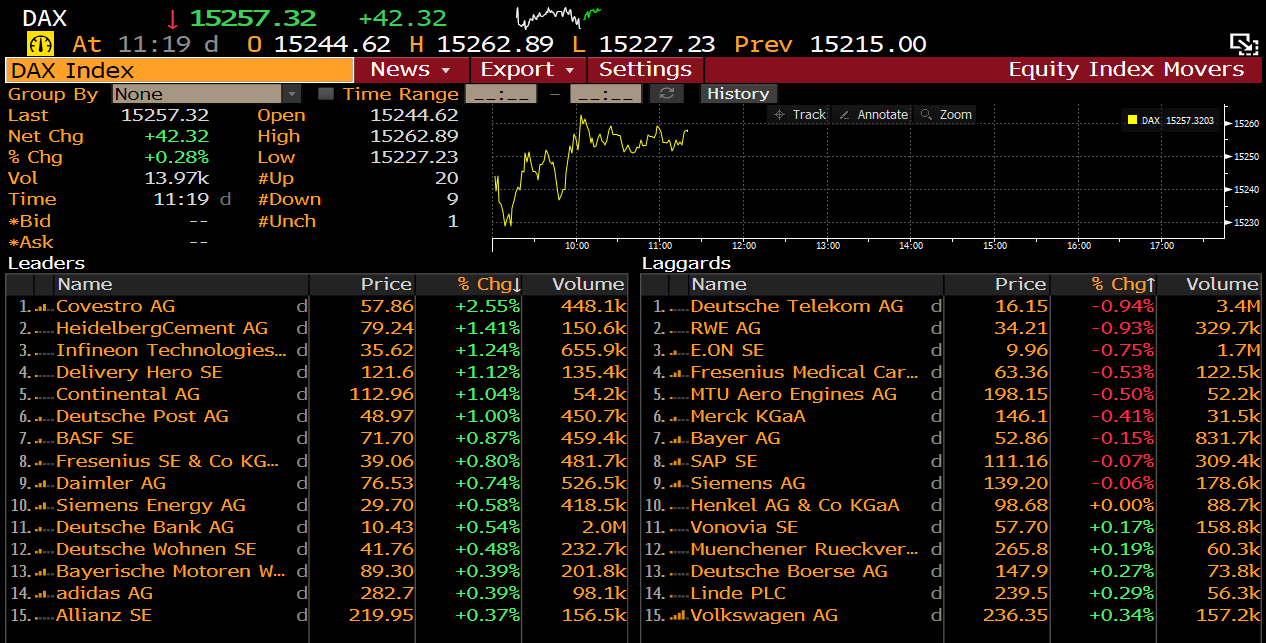1266x643 pixels.
Task: Open mini chart icon for Covestro AG
Action: tap(44, 307)
